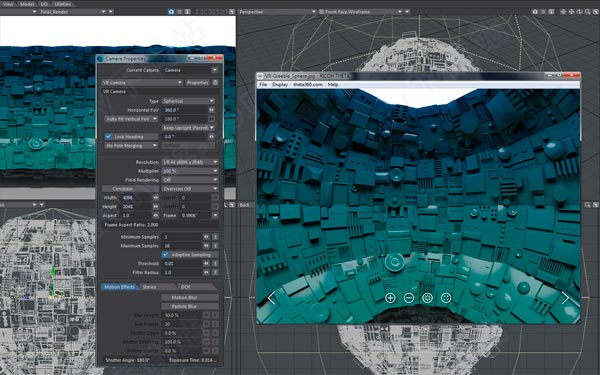Click the Maximum Samples 16 field
Viewport: 600px width, 375px height.
[182, 246]
